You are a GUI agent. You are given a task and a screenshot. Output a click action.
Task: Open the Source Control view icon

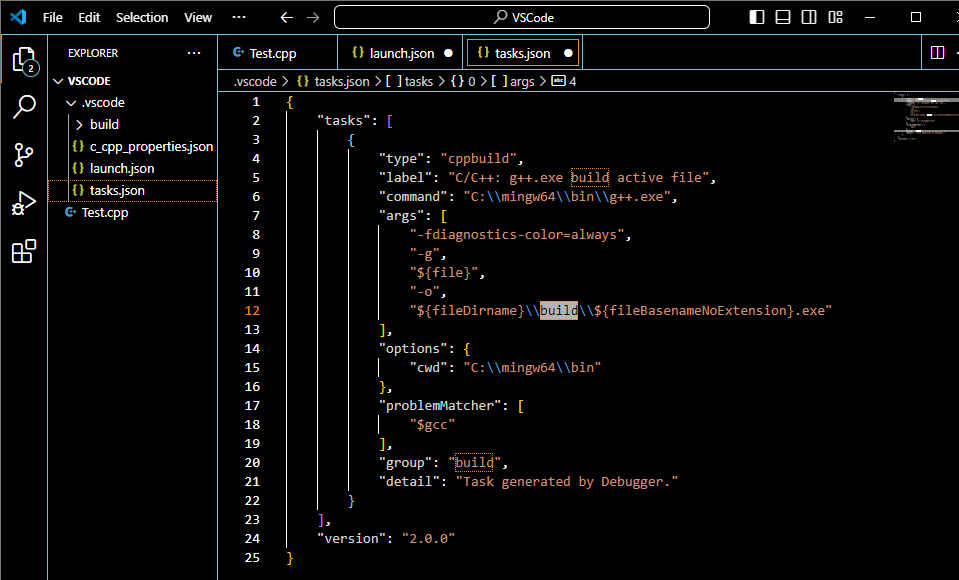click(x=24, y=155)
